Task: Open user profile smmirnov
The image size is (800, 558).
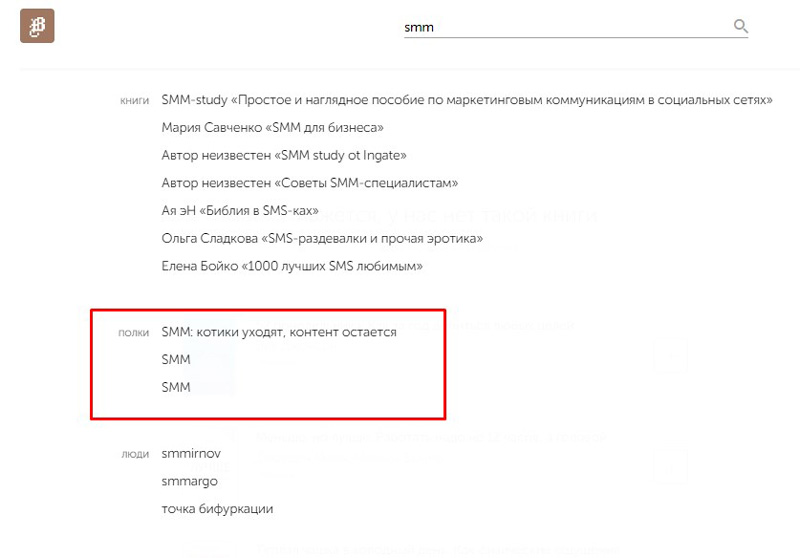Action: pyautogui.click(x=190, y=454)
